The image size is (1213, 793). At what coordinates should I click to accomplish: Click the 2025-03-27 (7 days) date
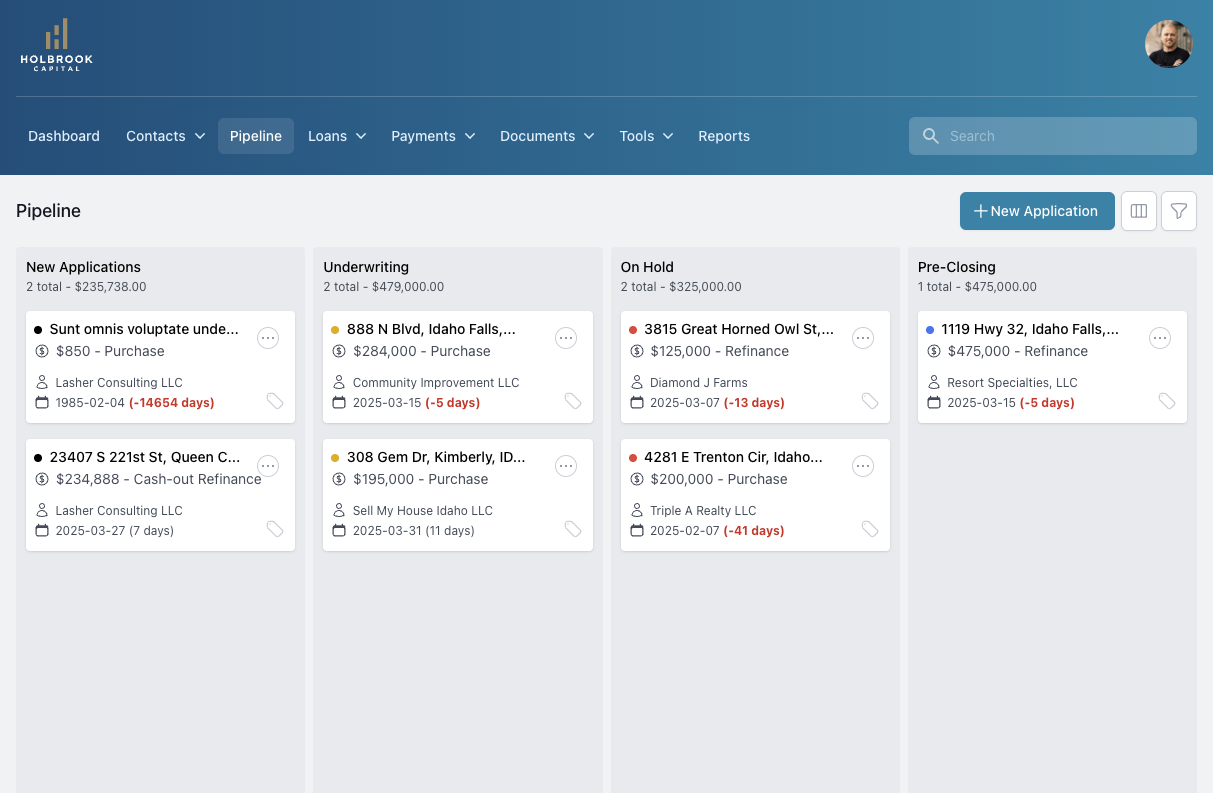tap(115, 530)
